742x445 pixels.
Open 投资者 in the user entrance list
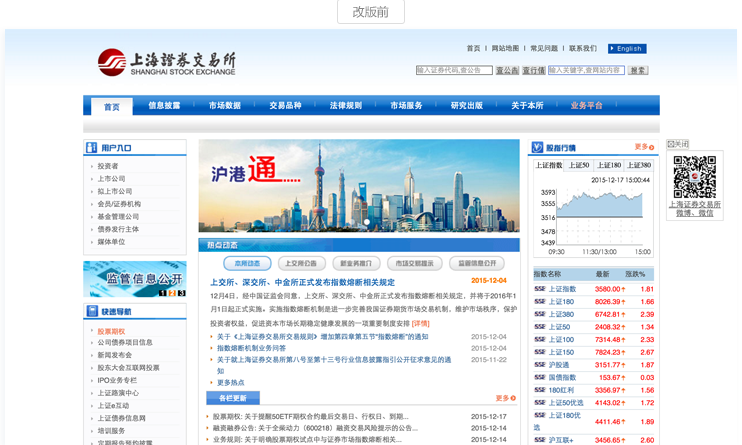tap(108, 166)
